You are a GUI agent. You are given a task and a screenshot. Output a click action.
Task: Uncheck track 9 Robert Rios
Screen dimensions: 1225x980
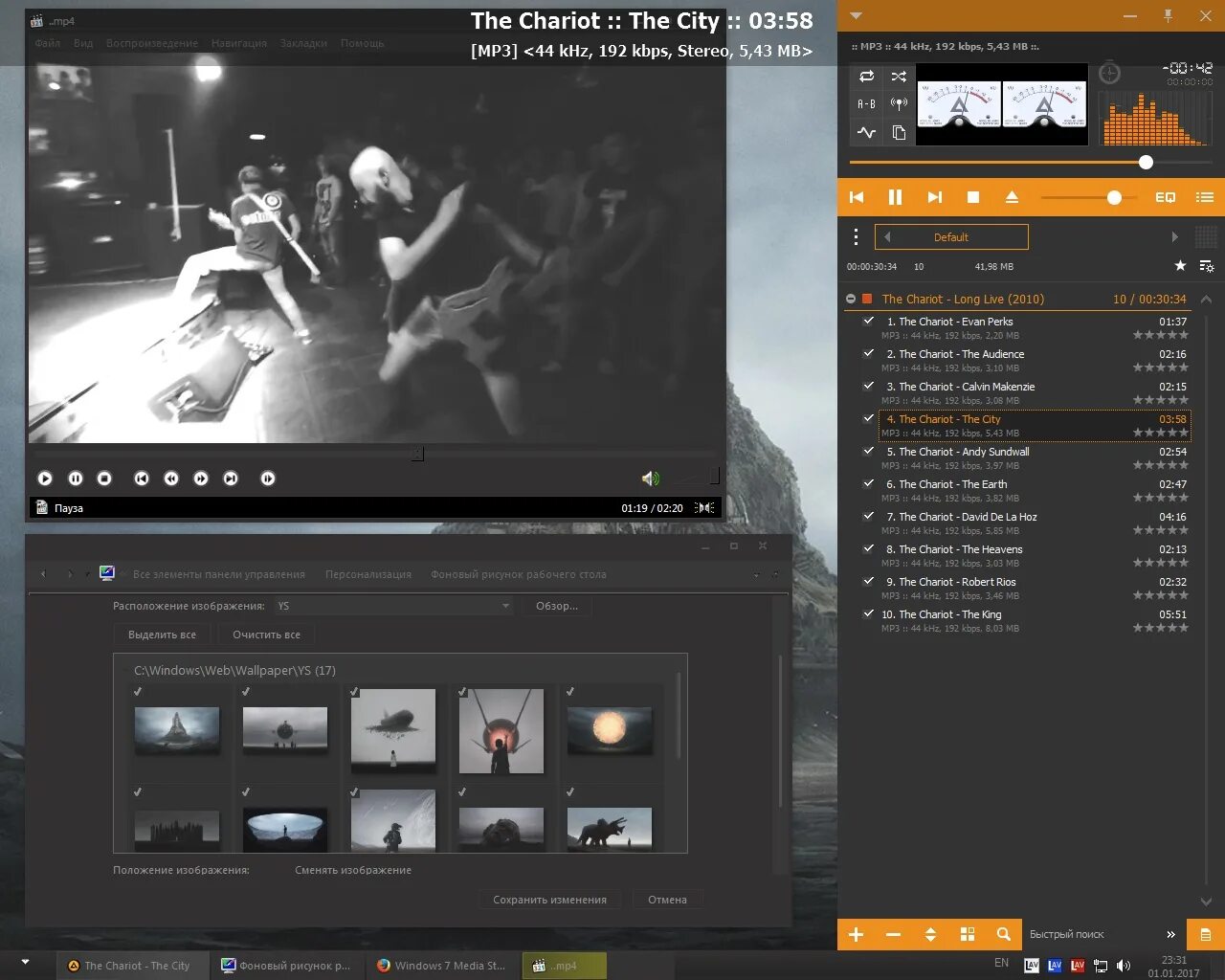[x=868, y=582]
